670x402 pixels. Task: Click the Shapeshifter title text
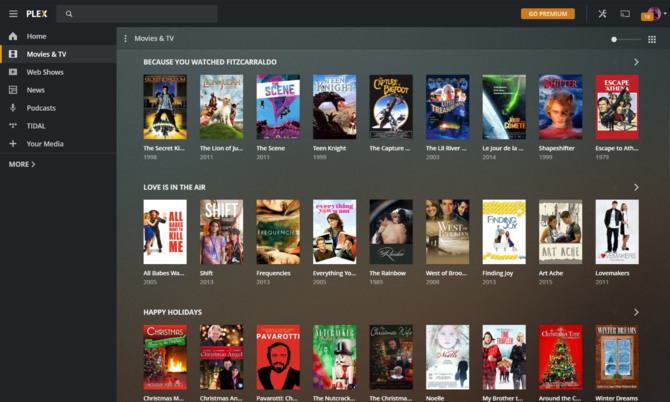(x=557, y=148)
